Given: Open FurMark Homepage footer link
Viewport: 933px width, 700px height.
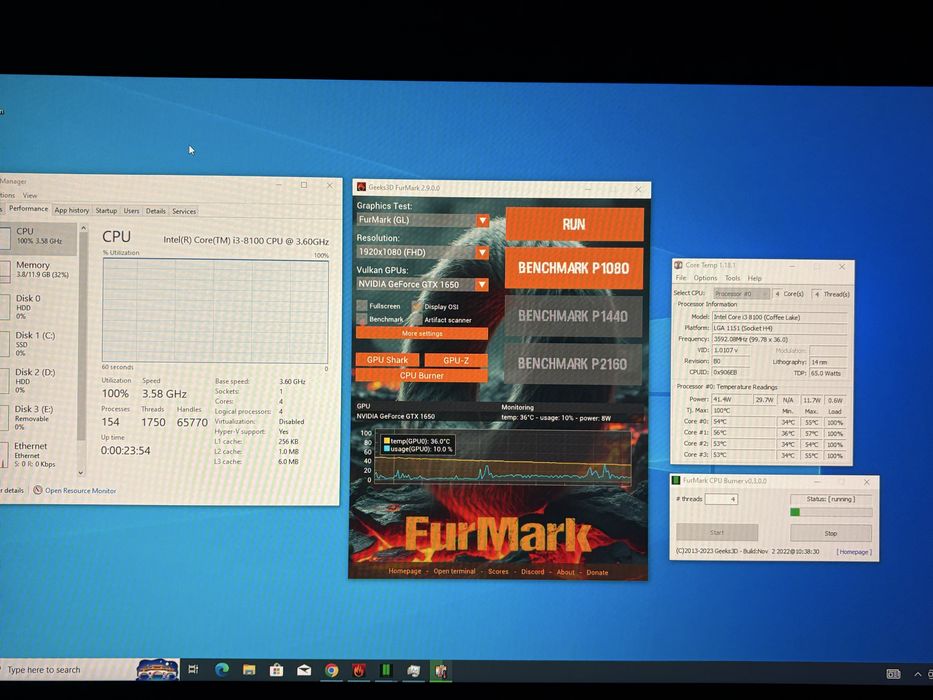Looking at the screenshot, I should click(x=405, y=571).
